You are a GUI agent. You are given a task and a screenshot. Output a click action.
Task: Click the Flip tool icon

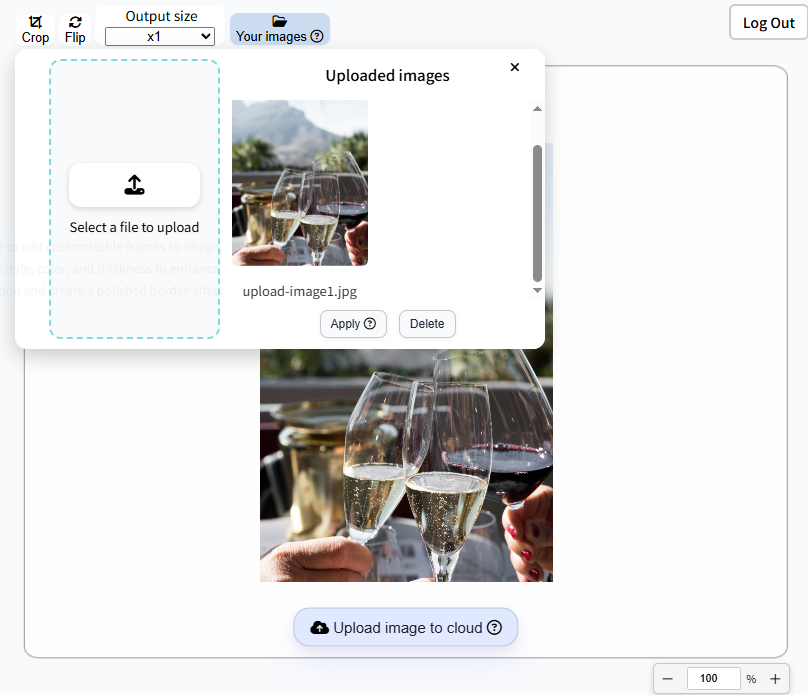click(75, 22)
